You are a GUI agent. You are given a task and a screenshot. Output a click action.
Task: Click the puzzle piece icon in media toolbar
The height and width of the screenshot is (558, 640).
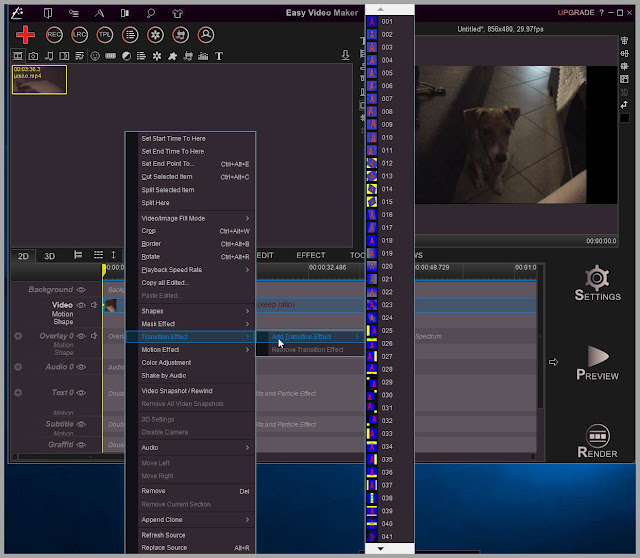[x=172, y=56]
